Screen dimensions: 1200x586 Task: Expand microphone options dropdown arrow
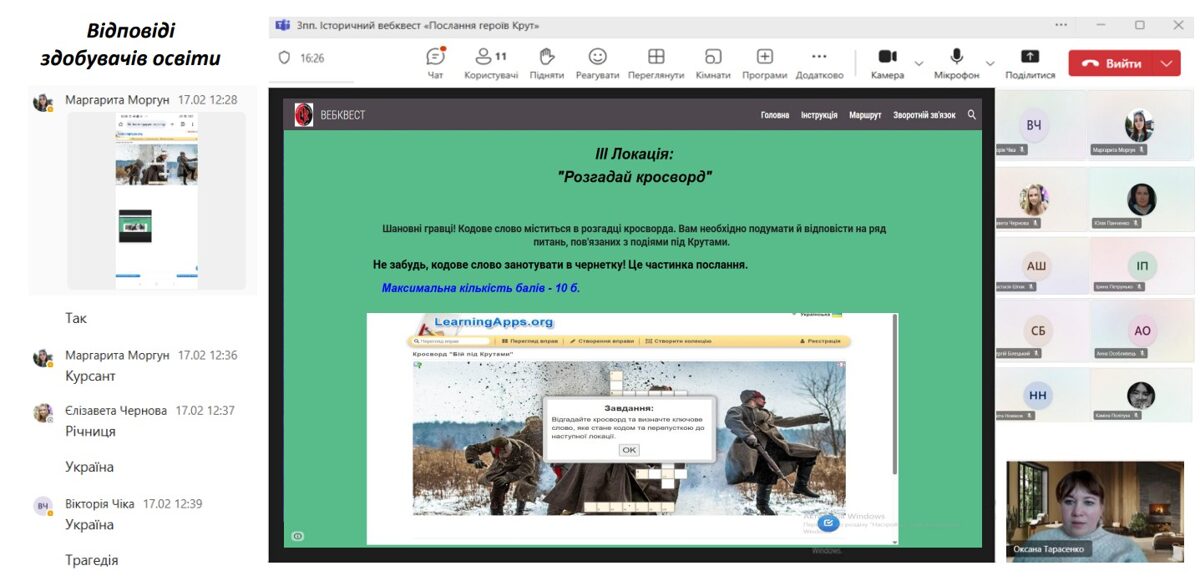990,63
